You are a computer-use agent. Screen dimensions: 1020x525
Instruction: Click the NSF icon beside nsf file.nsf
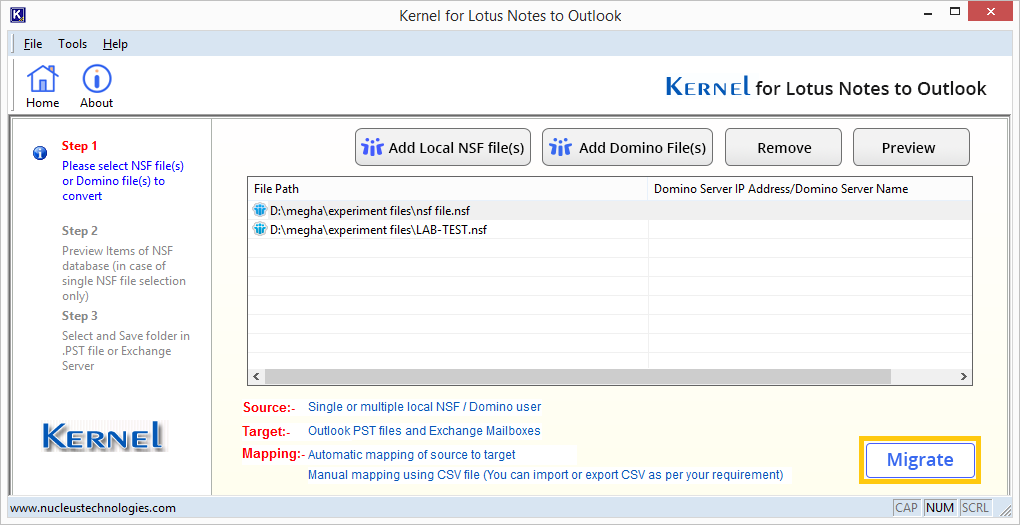pyautogui.click(x=260, y=210)
